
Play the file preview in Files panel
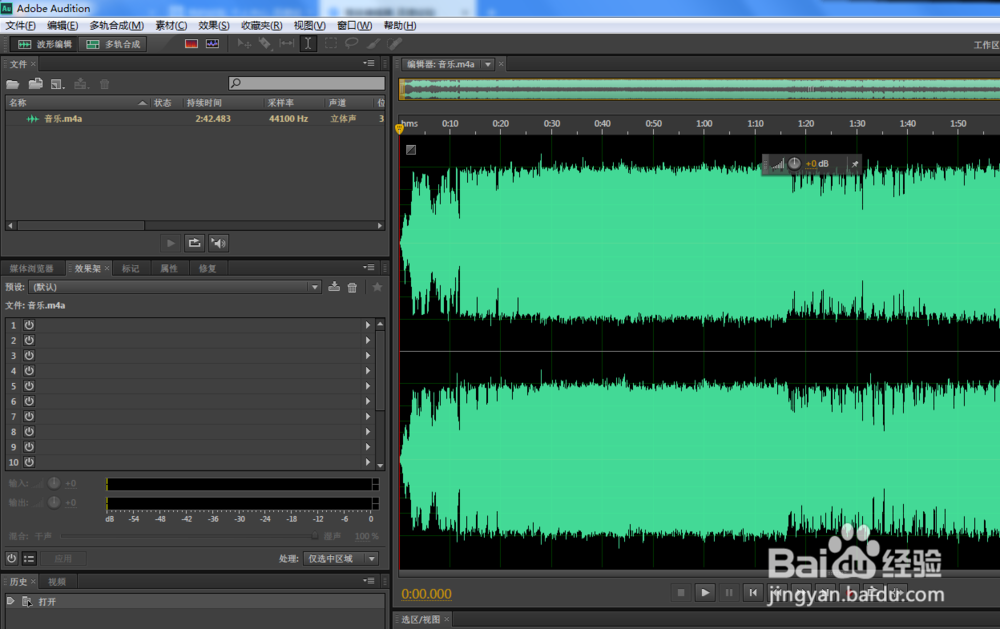point(171,243)
